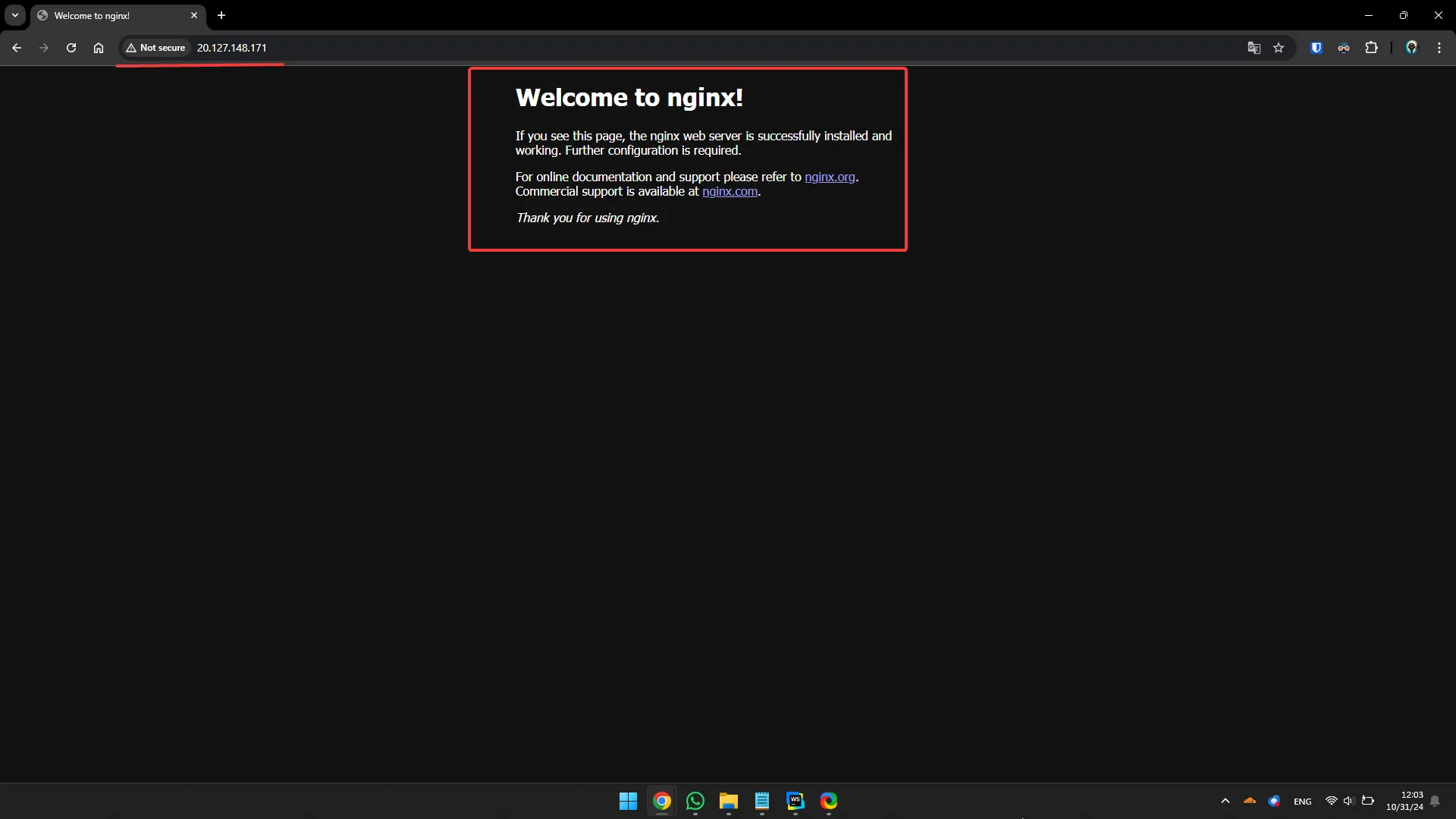Expand the tab search dropdown
The width and height of the screenshot is (1456, 819).
click(x=15, y=15)
